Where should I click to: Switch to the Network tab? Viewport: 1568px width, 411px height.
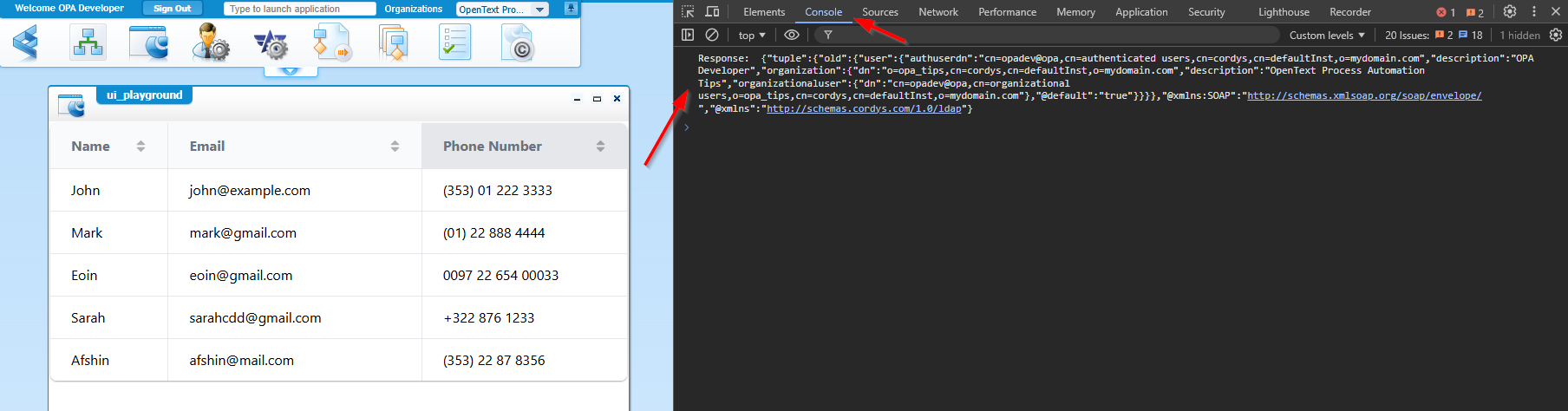click(938, 12)
